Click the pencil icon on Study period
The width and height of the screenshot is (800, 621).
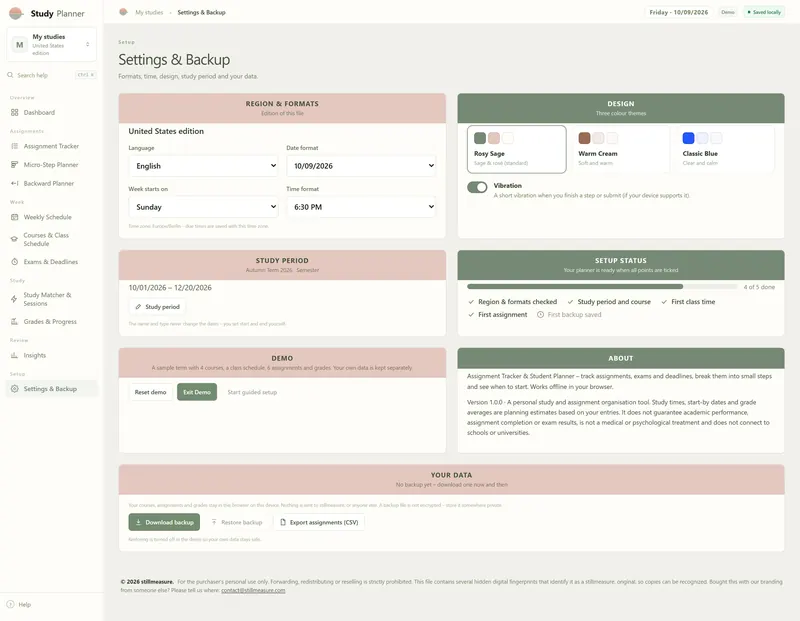tap(138, 307)
